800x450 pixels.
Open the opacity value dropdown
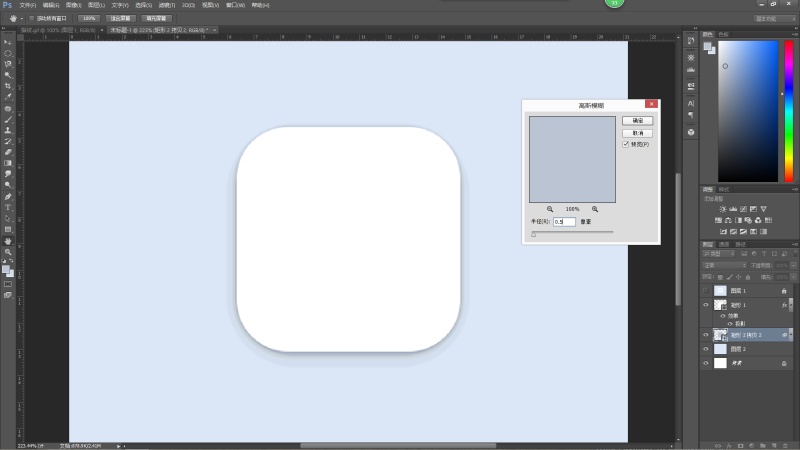click(793, 265)
